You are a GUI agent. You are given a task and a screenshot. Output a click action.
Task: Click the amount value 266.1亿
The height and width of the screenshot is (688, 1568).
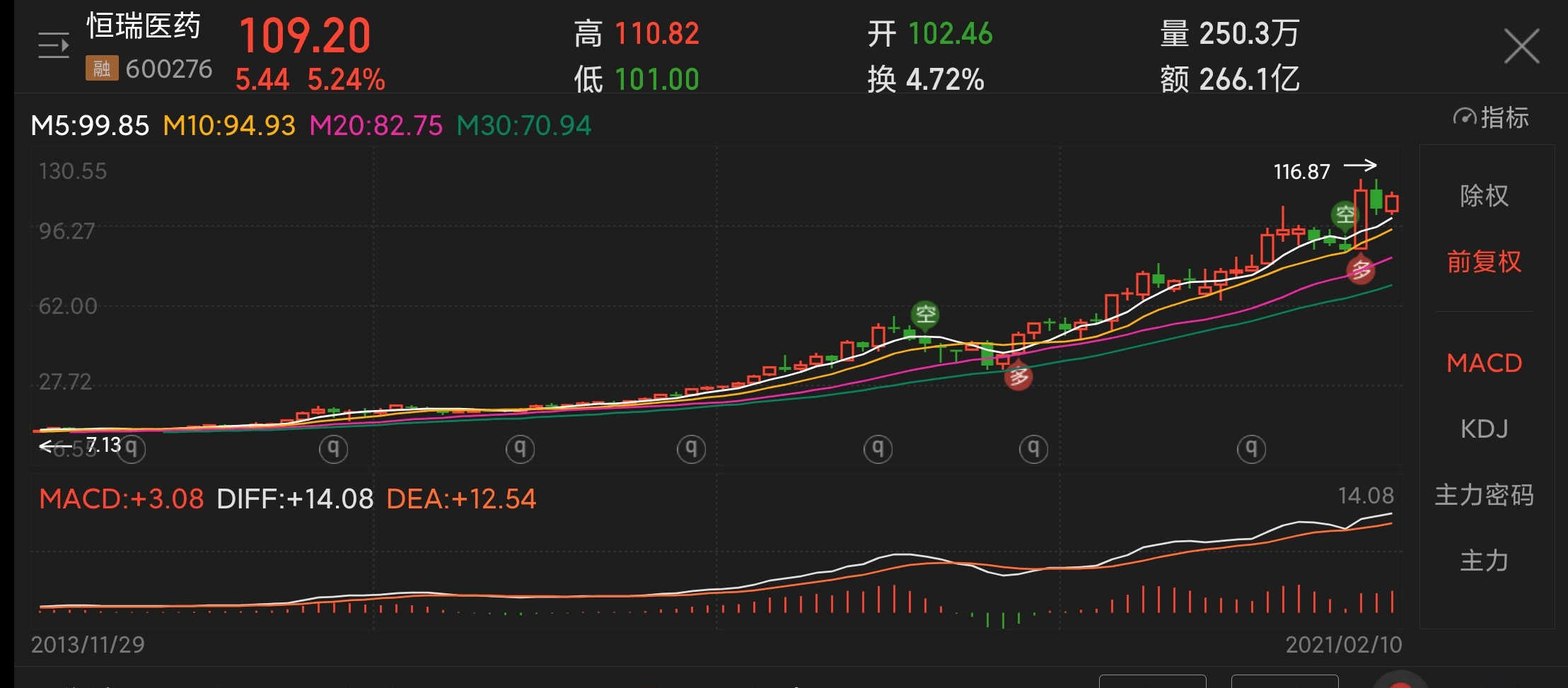click(1250, 79)
